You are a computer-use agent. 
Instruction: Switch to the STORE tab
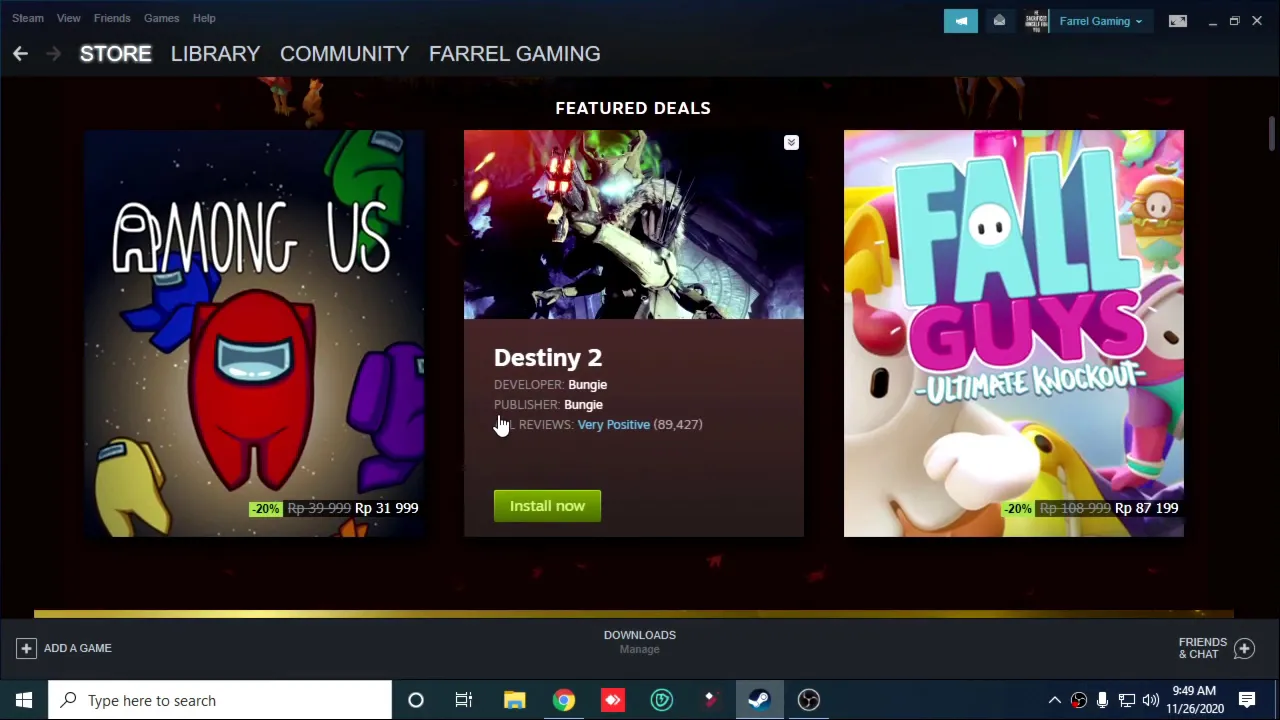tap(116, 54)
